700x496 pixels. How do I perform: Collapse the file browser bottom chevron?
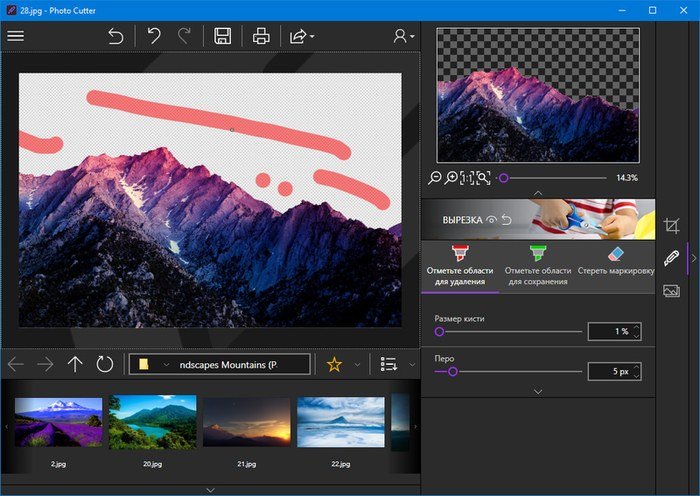210,490
